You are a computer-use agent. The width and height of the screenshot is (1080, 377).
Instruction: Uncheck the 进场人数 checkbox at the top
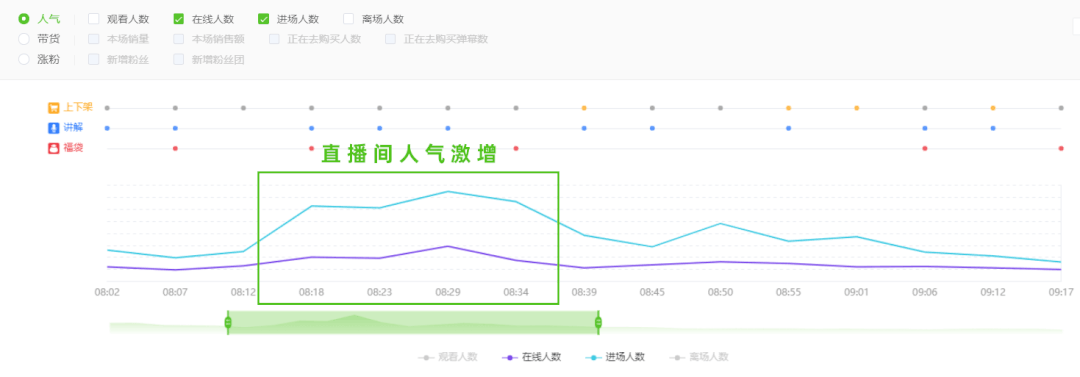263,19
